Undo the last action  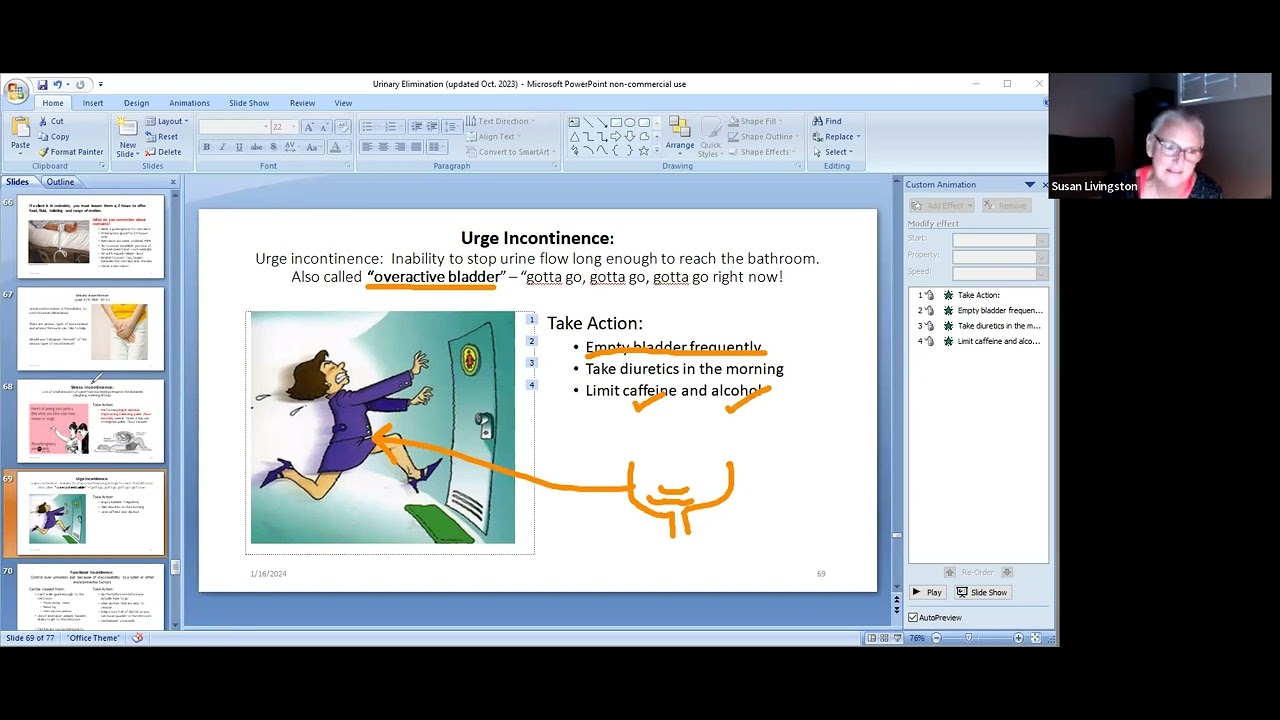[58, 85]
